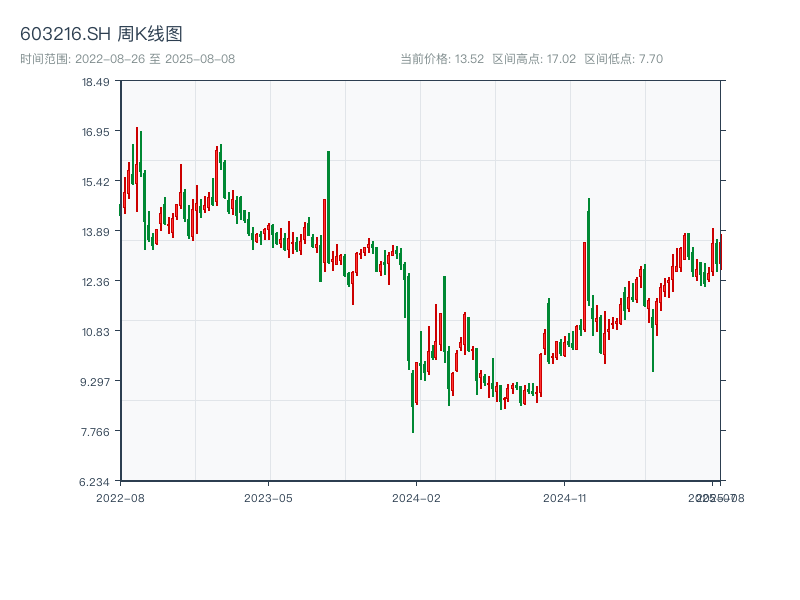The width and height of the screenshot is (800, 600).
Task: Click the 603216.SH chart title
Action: pyautogui.click(x=101, y=35)
